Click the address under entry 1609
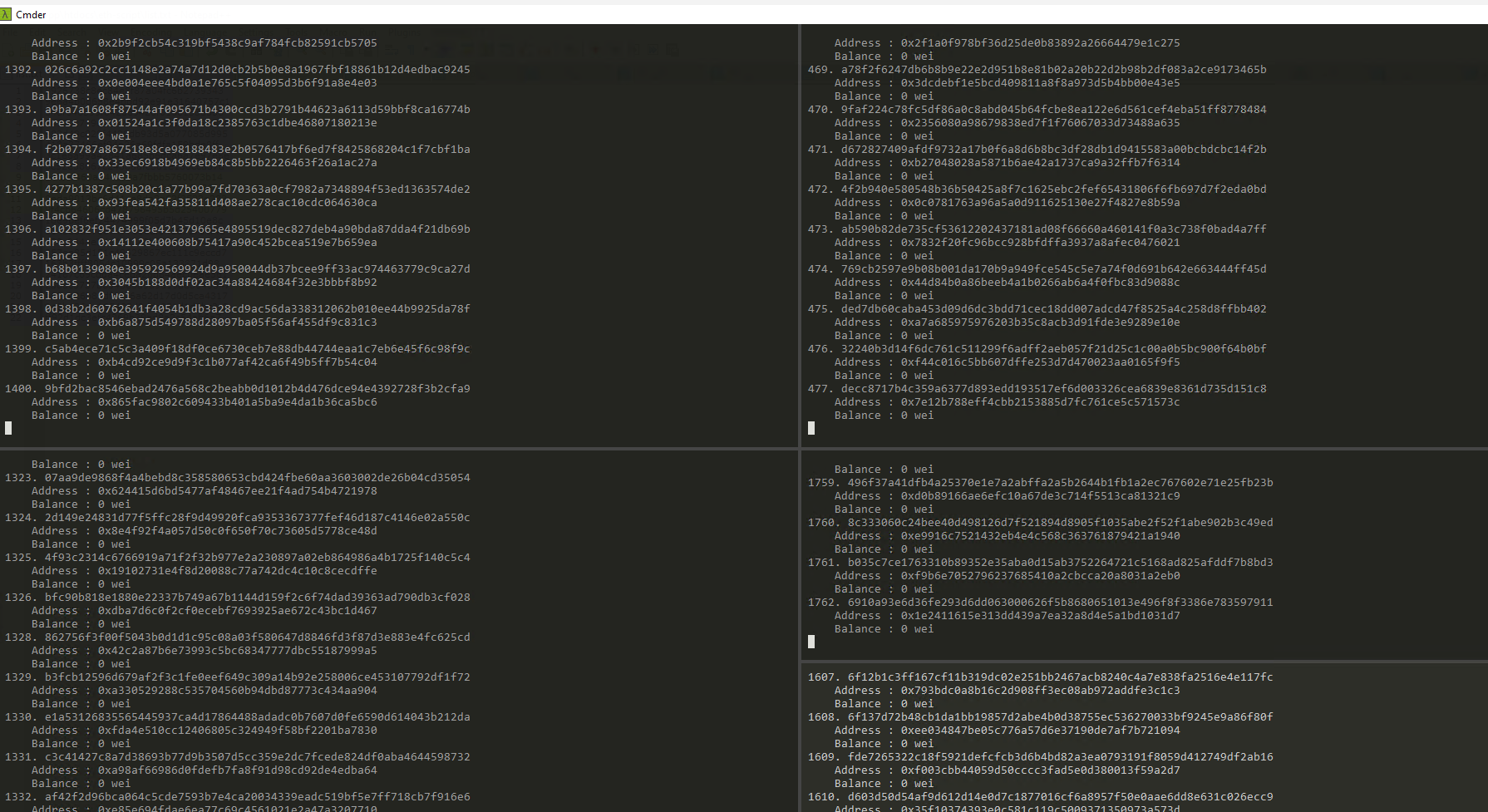Viewport: 1488px width, 812px height. [x=1040, y=770]
